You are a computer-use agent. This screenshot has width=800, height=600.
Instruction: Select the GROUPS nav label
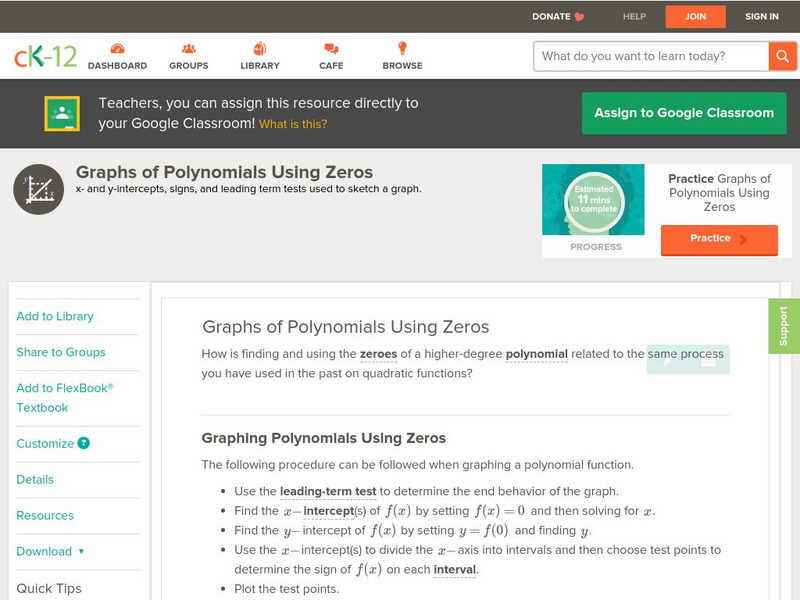tap(189, 65)
